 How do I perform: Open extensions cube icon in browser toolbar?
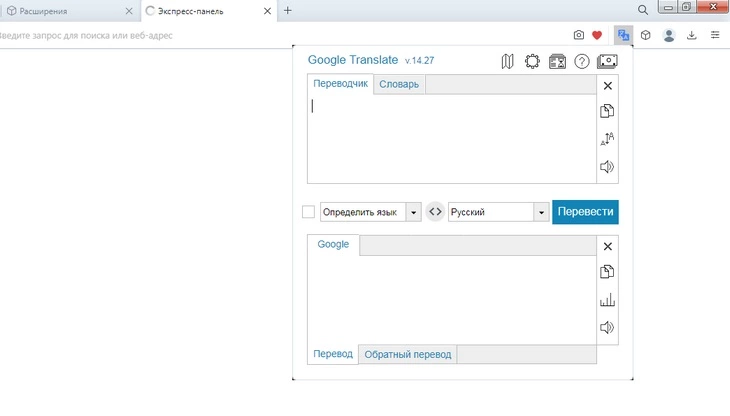(x=646, y=35)
